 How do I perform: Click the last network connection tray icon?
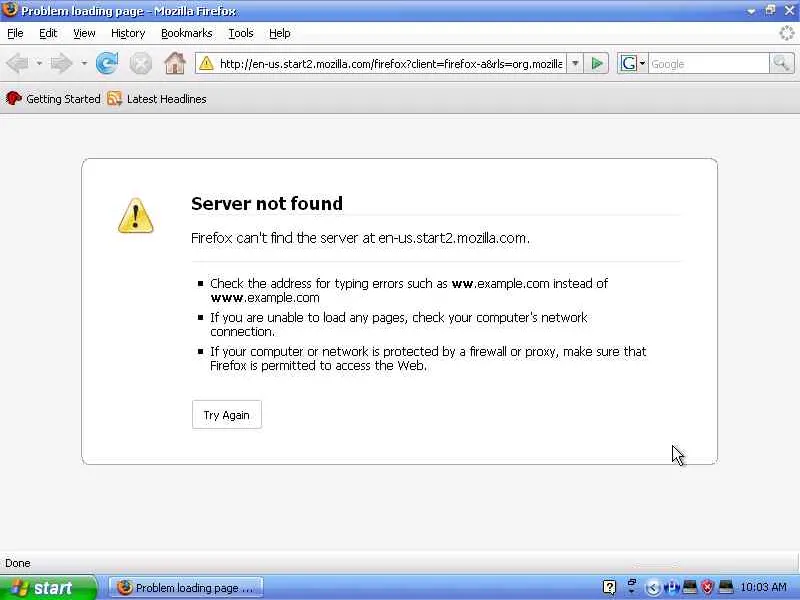pos(726,587)
